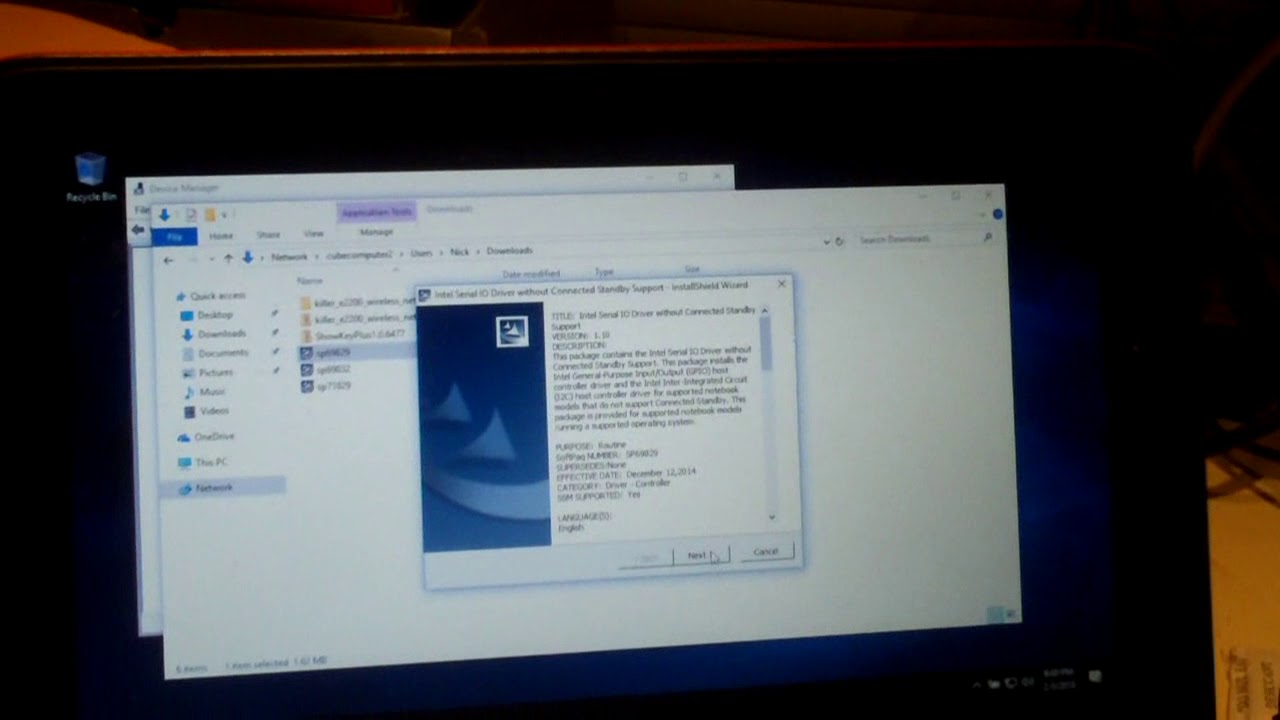The width and height of the screenshot is (1280, 720).
Task: Select the sp71829 file
Action: point(333,387)
